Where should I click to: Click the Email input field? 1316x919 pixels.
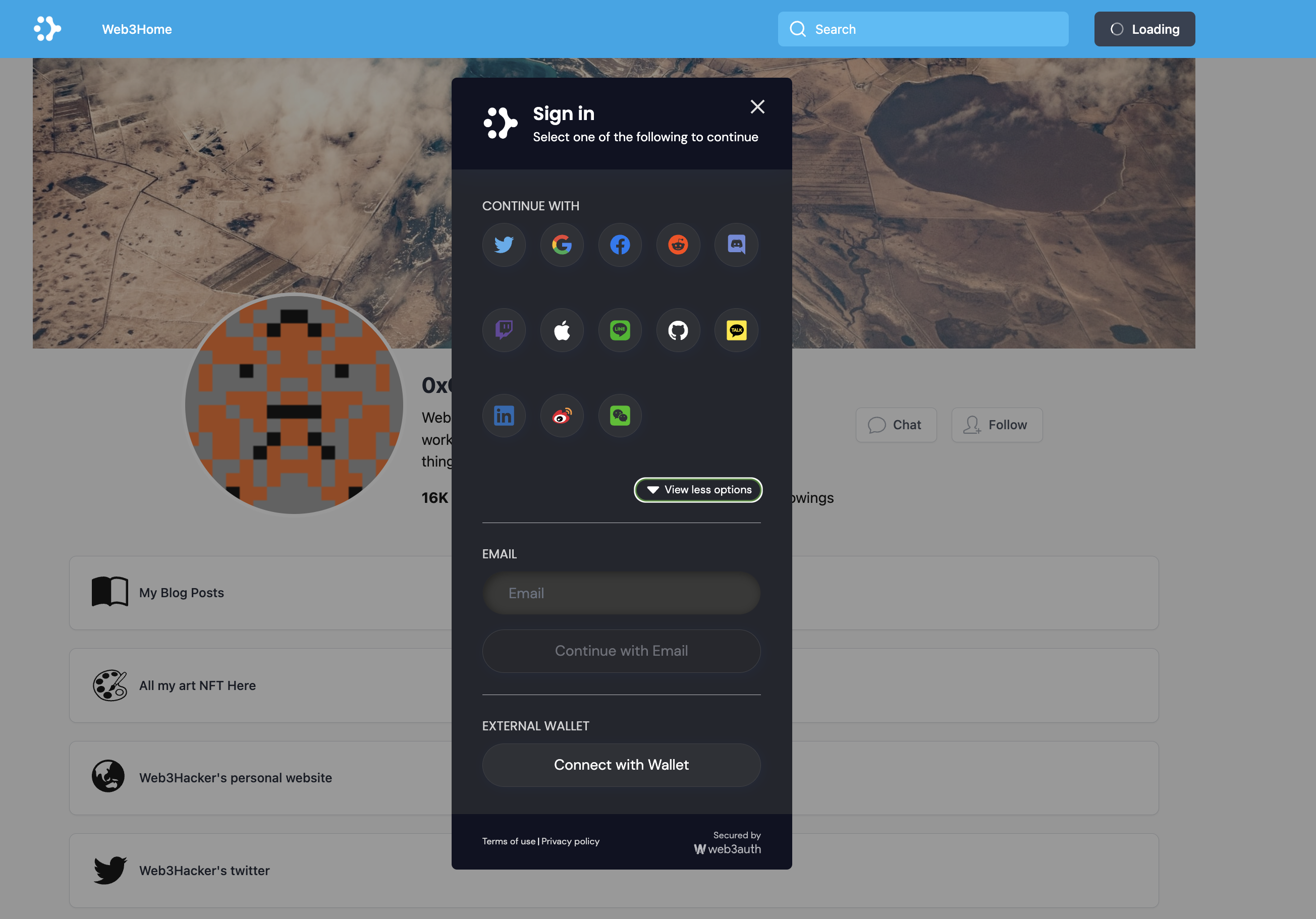pyautogui.click(x=621, y=593)
